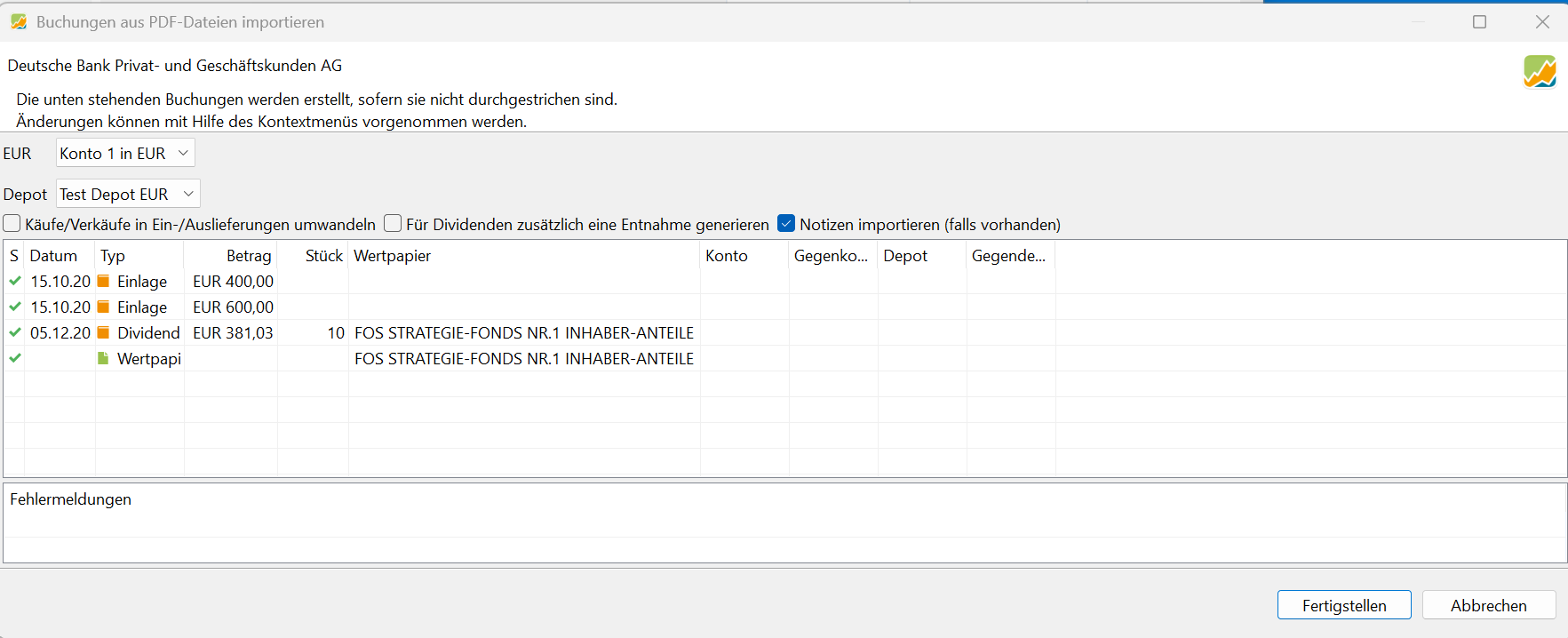Select the EUR 381,03 dividend row
Screen dimensions: 1568x638
click(233, 333)
